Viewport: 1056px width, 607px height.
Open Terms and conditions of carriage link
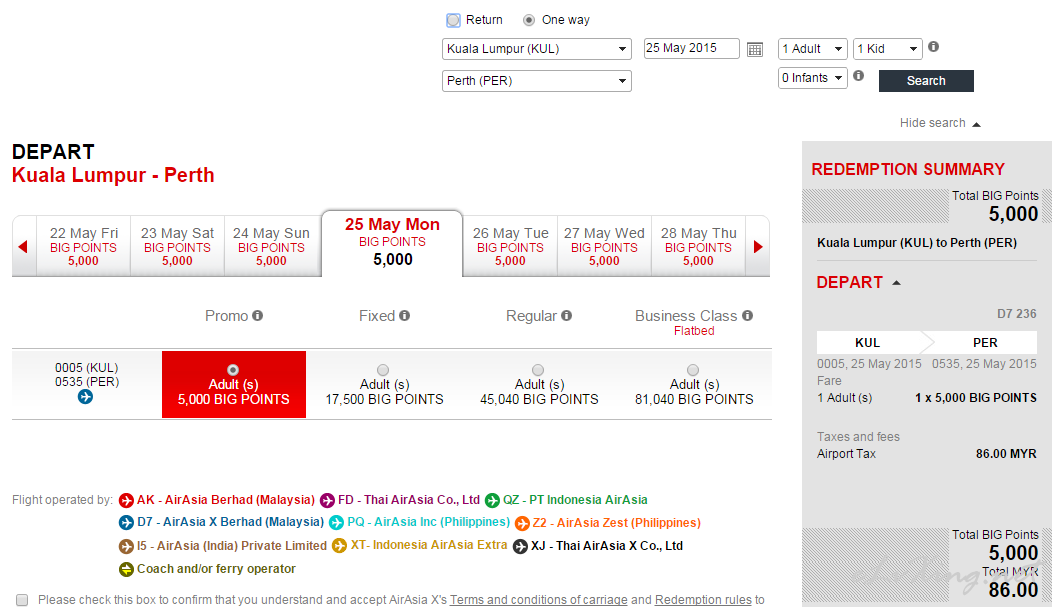[539, 600]
